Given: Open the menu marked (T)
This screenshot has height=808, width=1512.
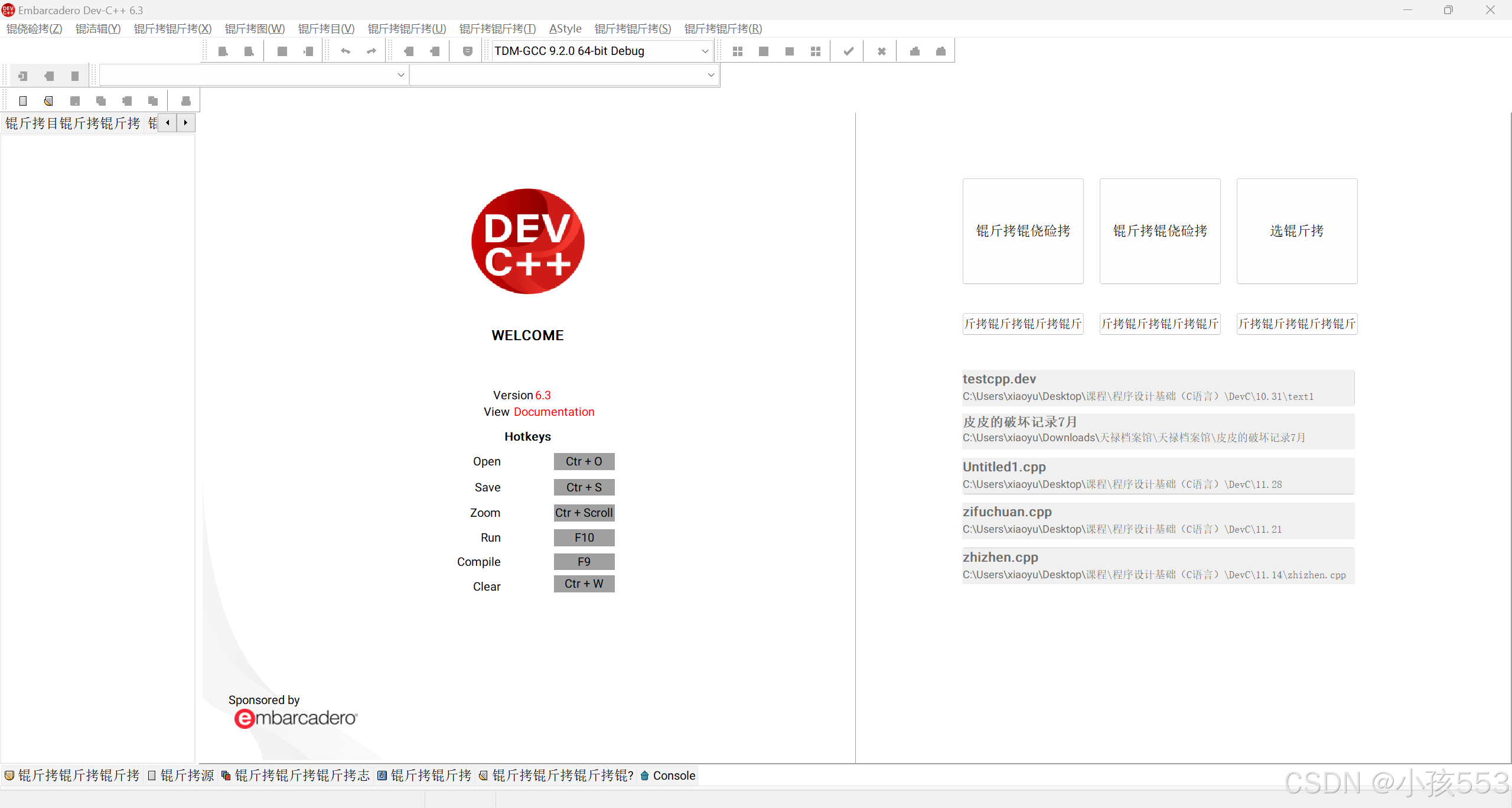Looking at the screenshot, I should pyautogui.click(x=498, y=29).
